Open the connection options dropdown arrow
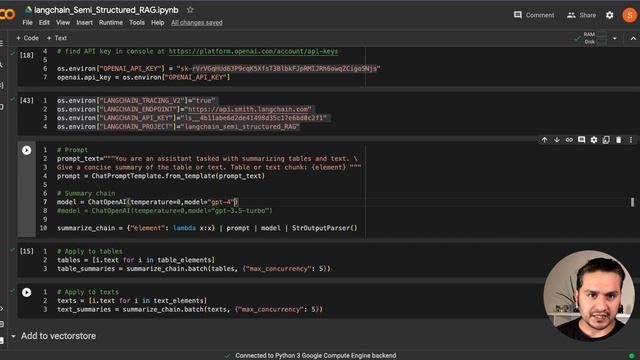640x360 pixels. pyautogui.click(x=615, y=38)
